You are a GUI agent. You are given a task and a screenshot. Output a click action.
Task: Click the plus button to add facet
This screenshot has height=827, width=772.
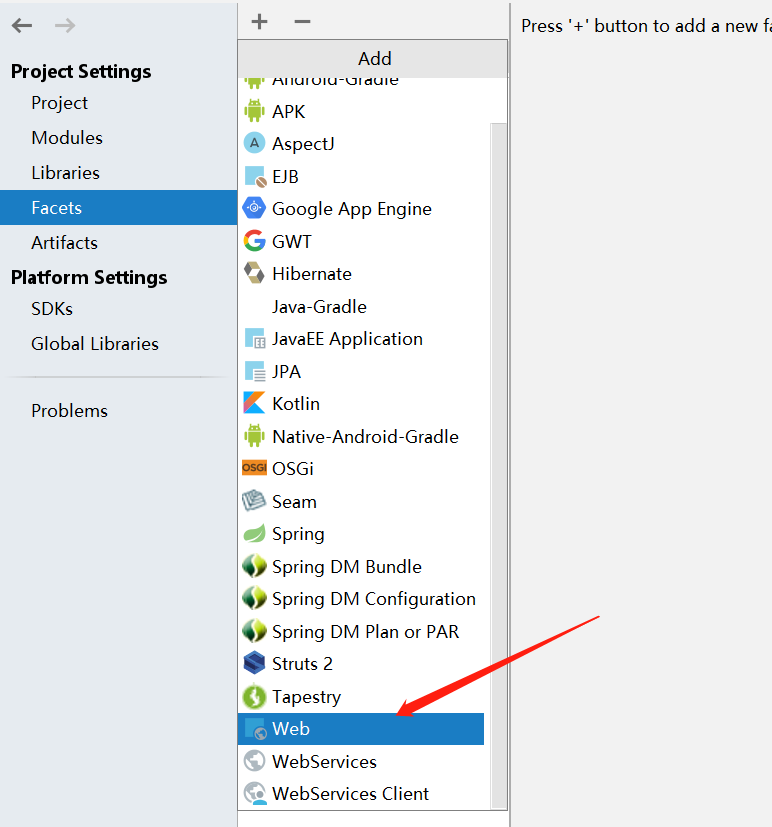[260, 22]
